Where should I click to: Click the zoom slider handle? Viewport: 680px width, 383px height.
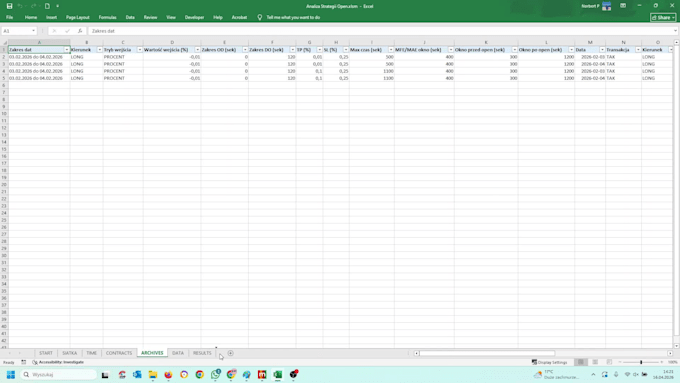coord(641,362)
